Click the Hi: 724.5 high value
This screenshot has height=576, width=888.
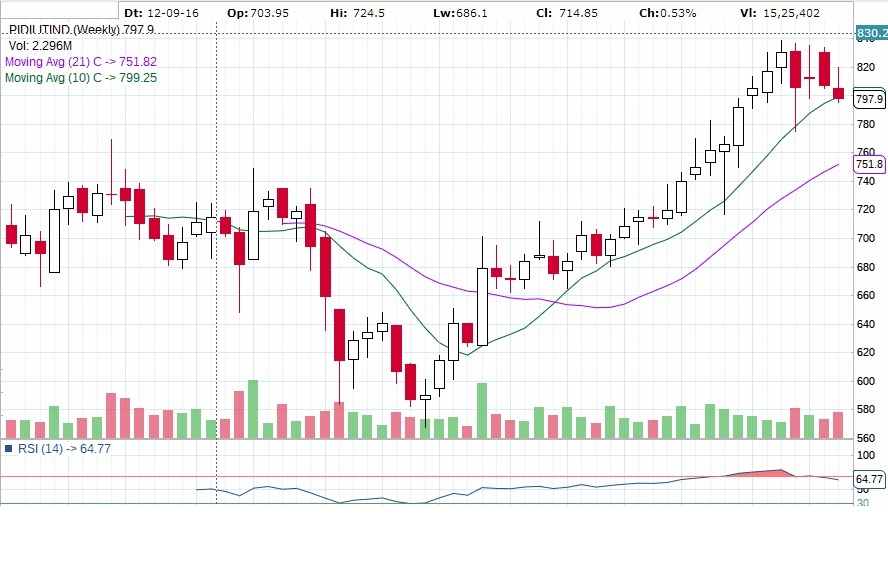click(357, 13)
